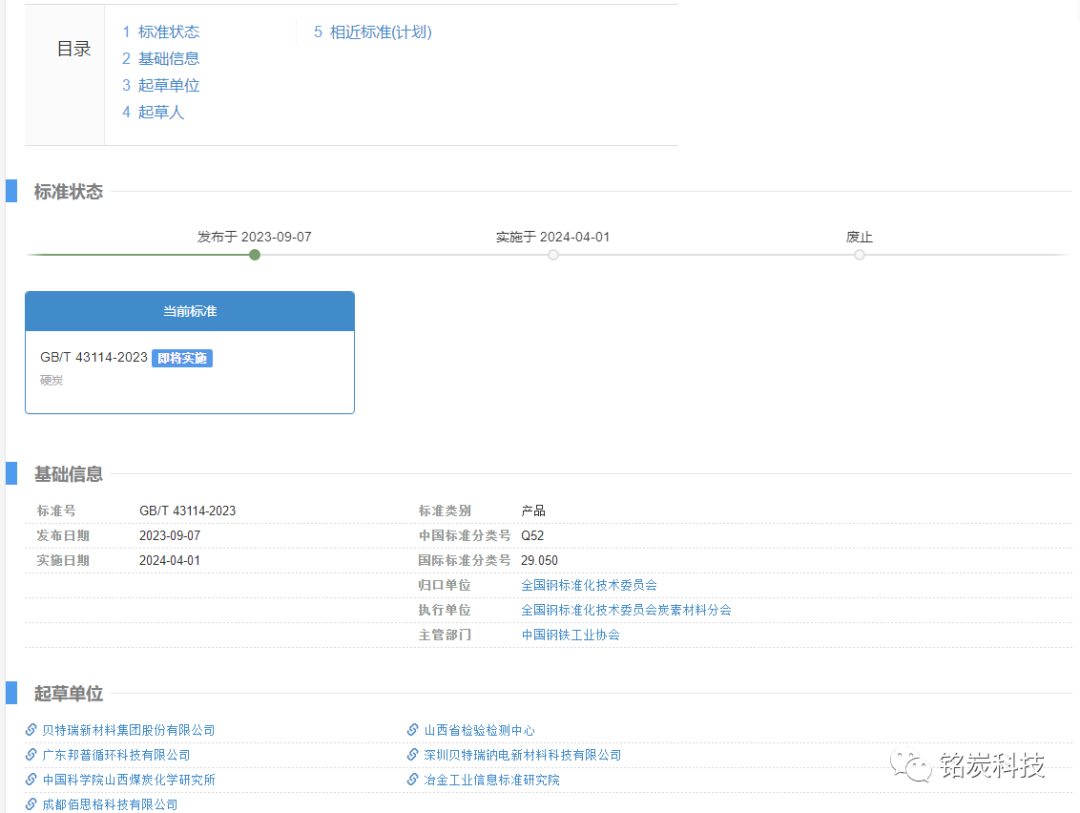Click the 主管部门 field label
This screenshot has width=1080, height=813.
point(445,635)
